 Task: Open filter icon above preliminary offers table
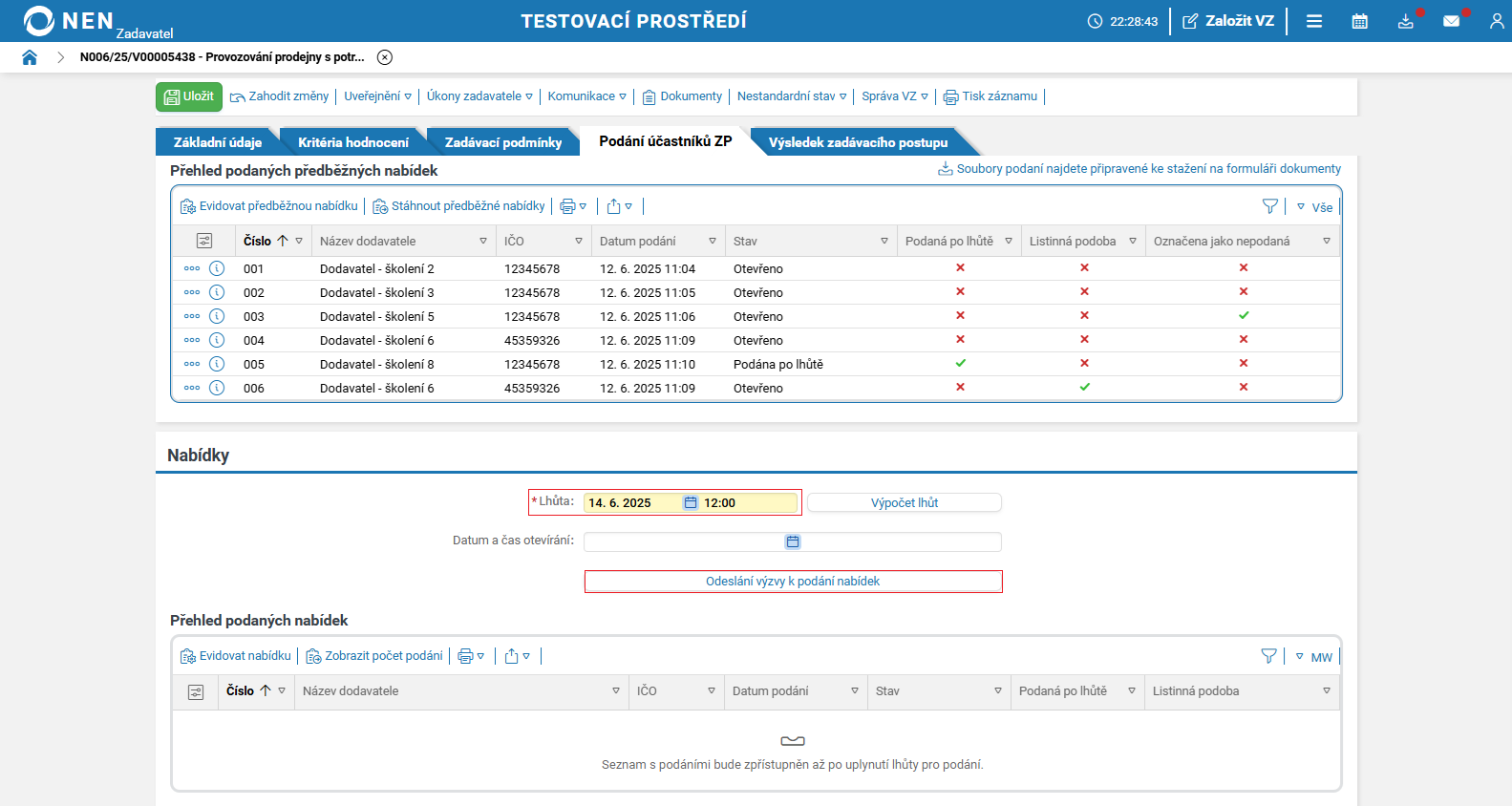[x=1269, y=206]
